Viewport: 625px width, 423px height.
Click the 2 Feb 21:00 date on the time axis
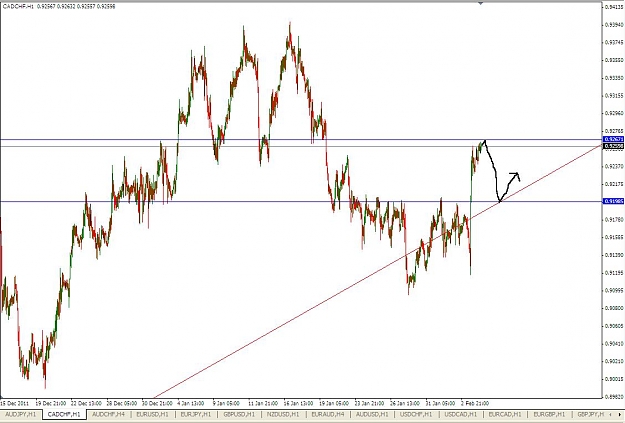(x=475, y=403)
